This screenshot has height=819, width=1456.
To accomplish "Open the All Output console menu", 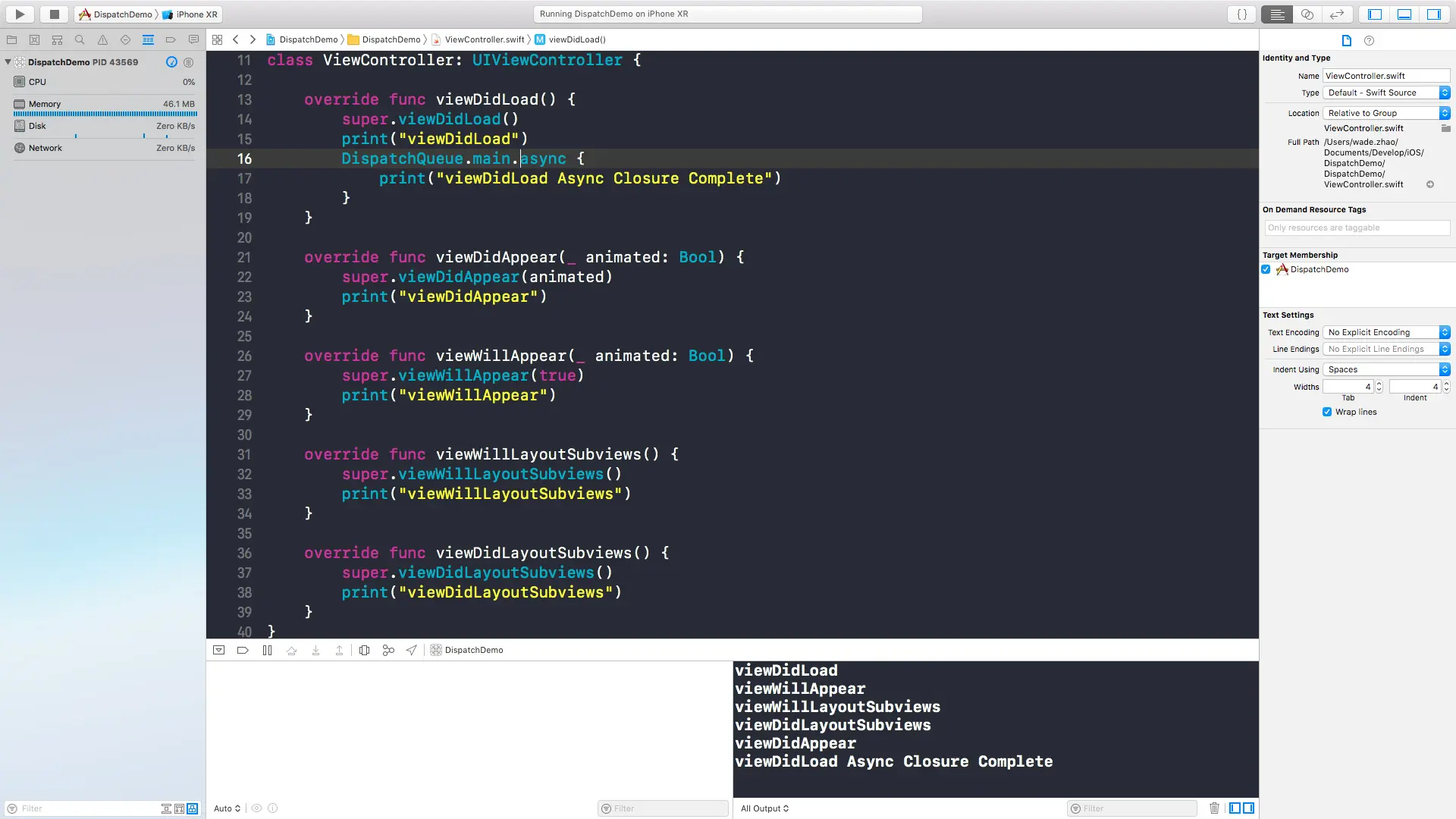I will pyautogui.click(x=764, y=808).
